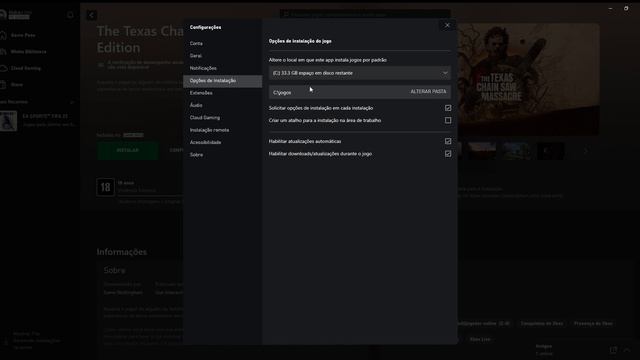
Task: Click the back arrow in main window
Action: click(91, 15)
